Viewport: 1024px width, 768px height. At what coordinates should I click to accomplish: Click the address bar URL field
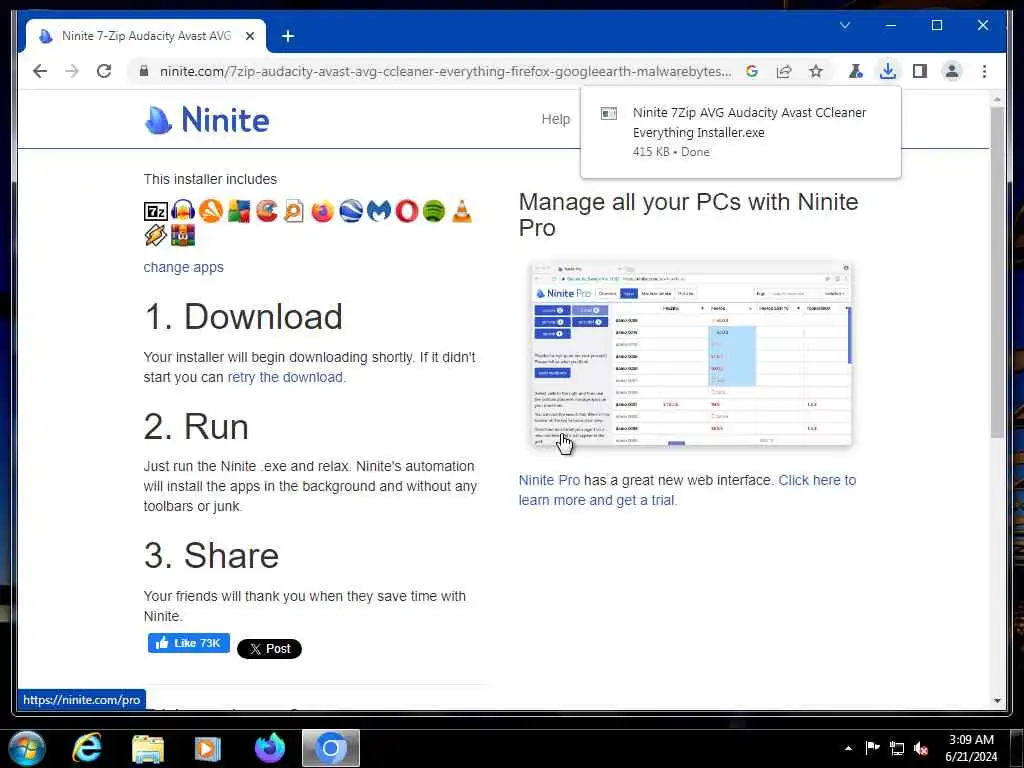[444, 71]
